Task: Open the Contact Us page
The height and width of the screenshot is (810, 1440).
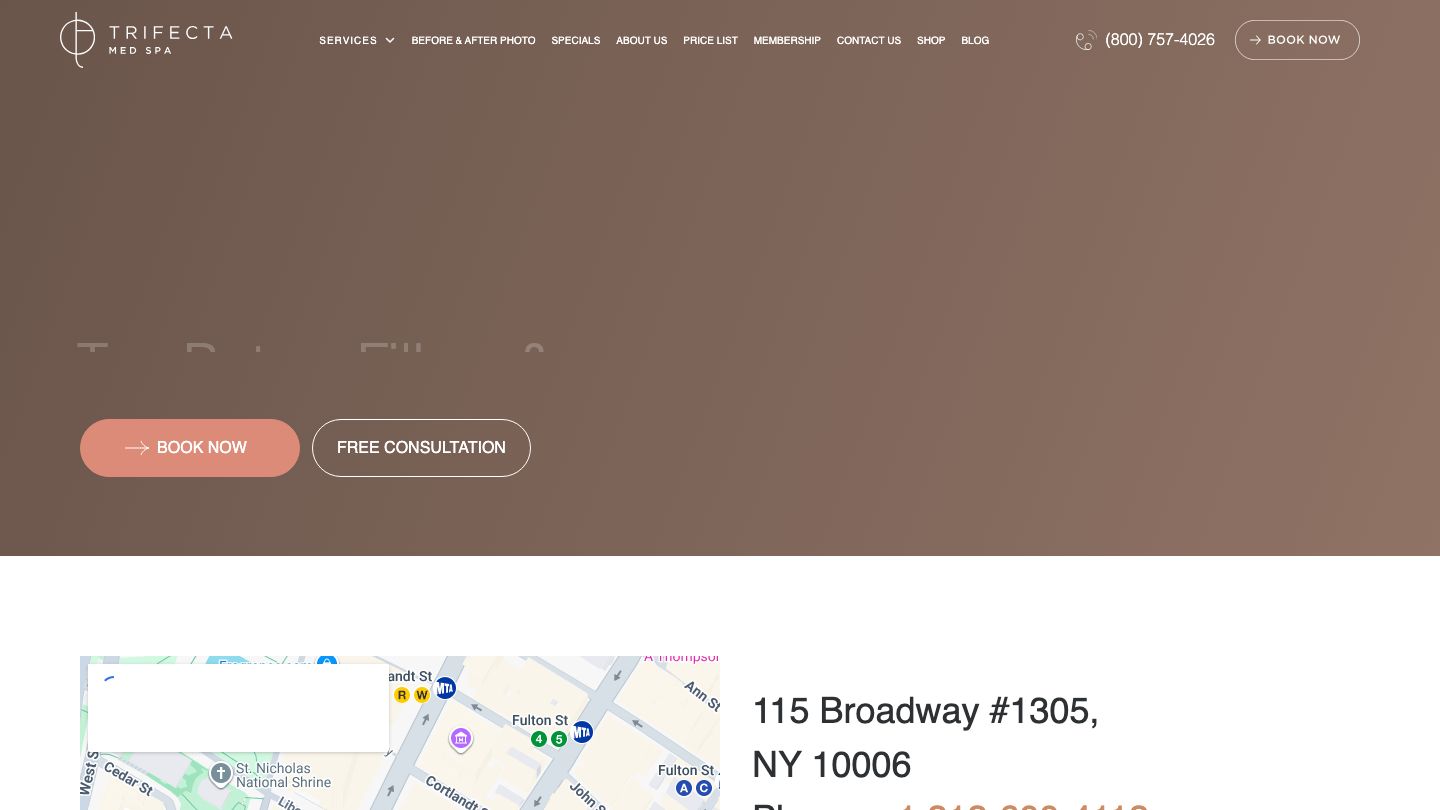Action: pyautogui.click(x=869, y=40)
